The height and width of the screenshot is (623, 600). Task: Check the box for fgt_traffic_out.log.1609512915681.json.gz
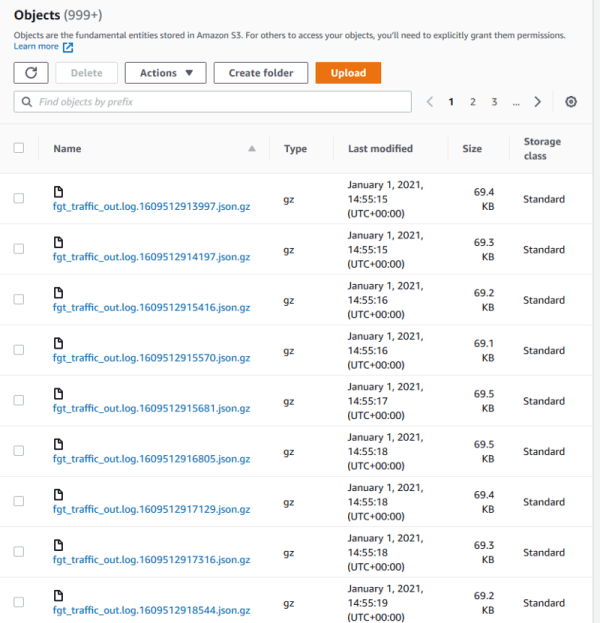click(19, 401)
